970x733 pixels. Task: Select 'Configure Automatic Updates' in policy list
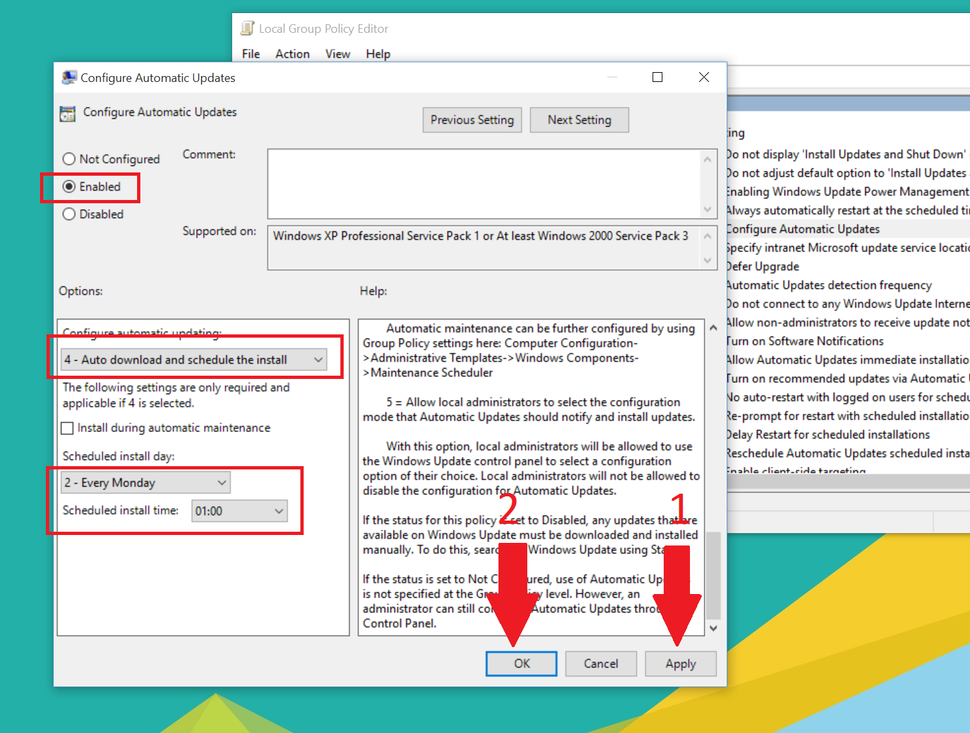pos(848,229)
